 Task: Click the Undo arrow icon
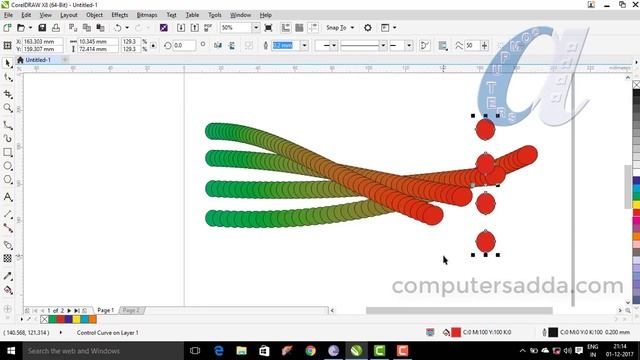point(118,28)
